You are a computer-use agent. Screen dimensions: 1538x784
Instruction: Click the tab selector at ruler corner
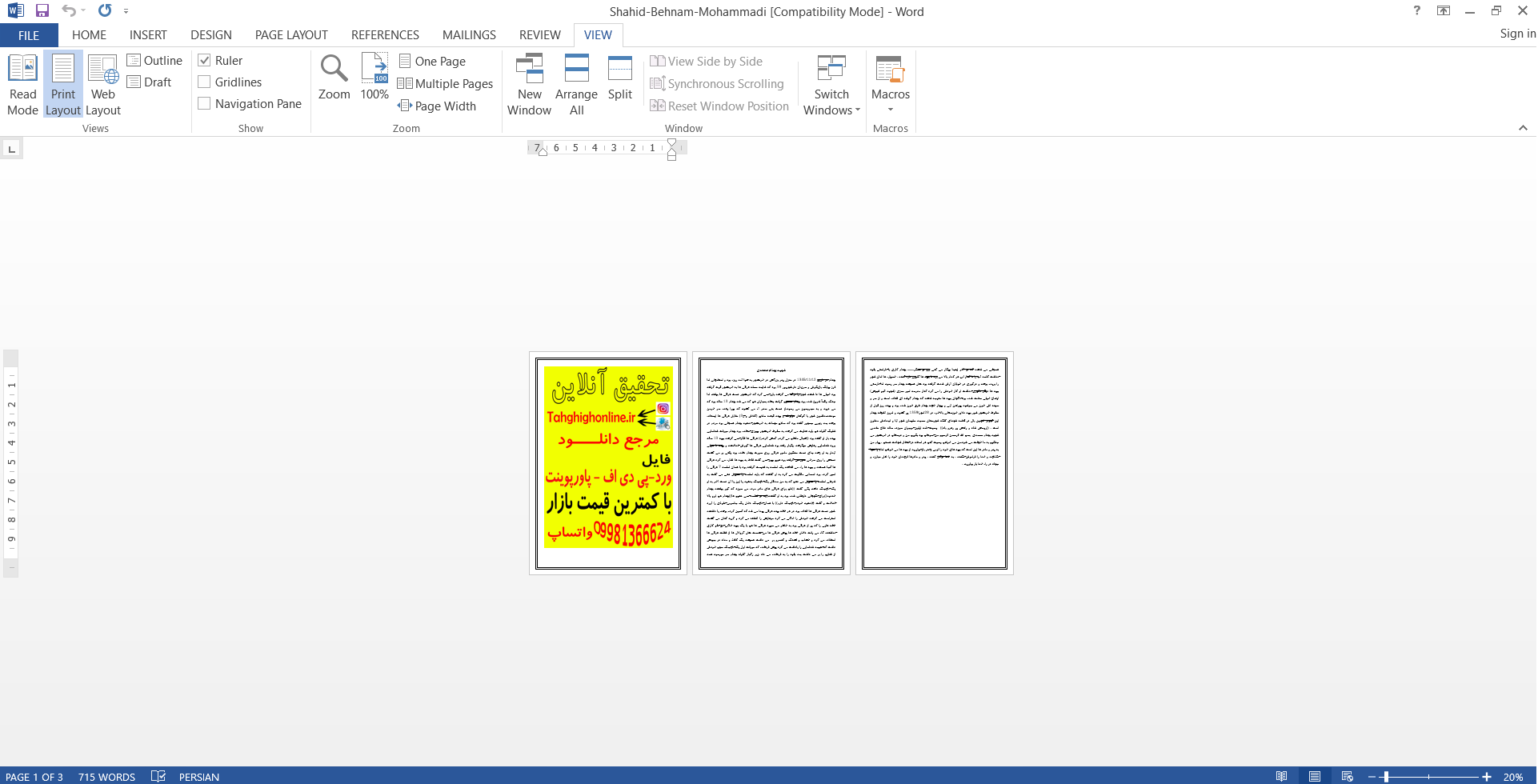pos(11,149)
